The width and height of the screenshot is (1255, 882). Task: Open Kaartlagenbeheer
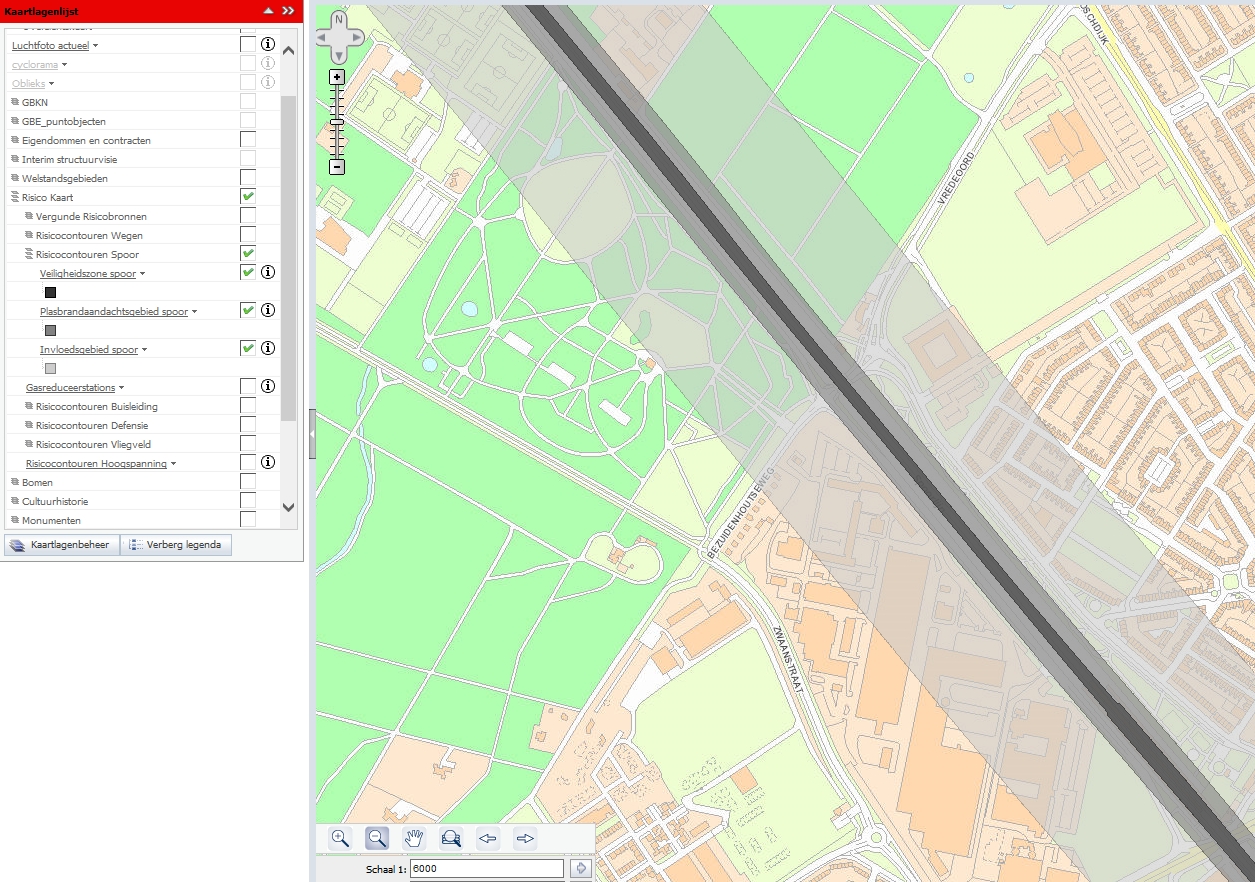(x=61, y=545)
